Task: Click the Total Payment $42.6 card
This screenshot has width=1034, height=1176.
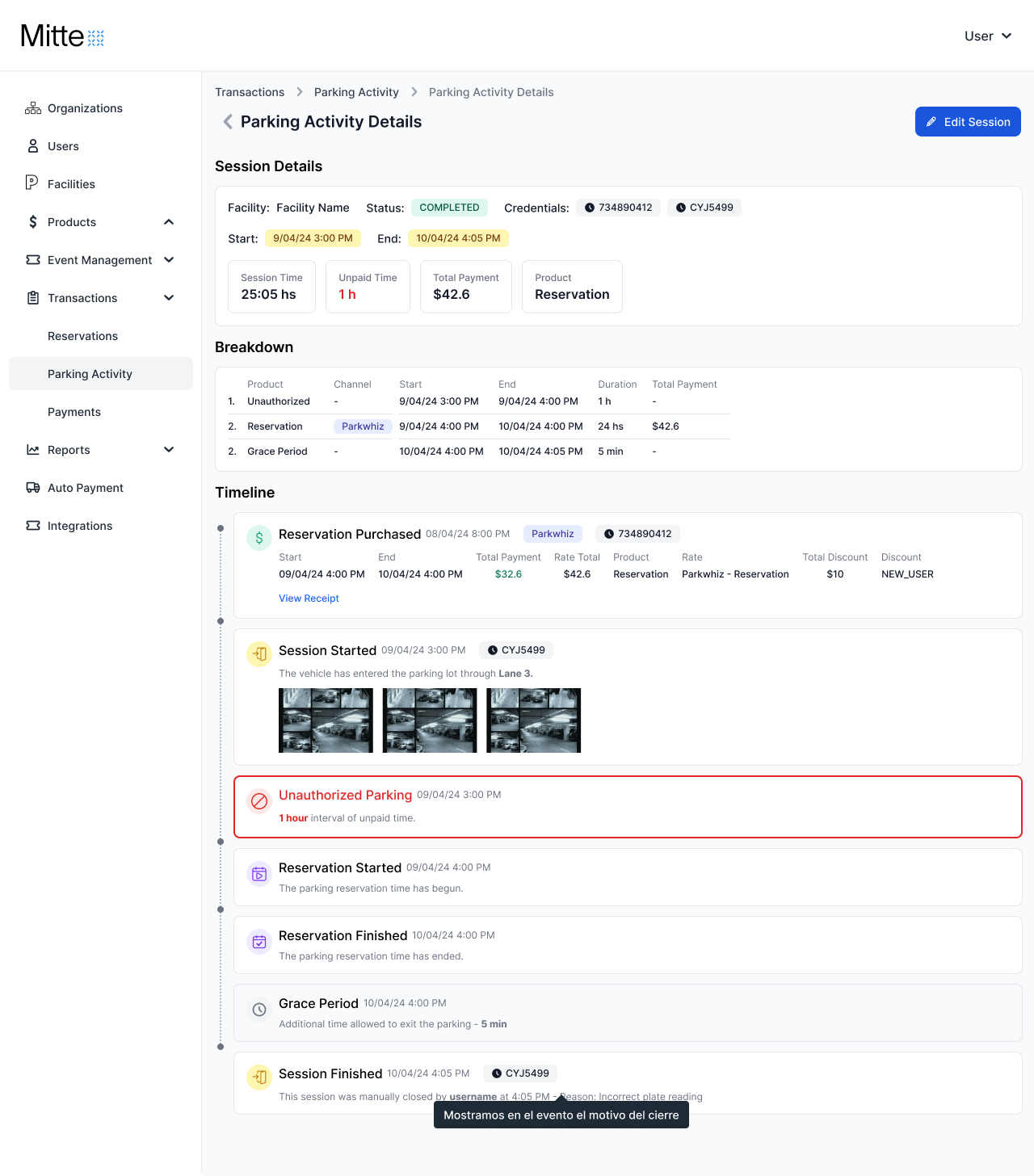Action: pos(466,287)
